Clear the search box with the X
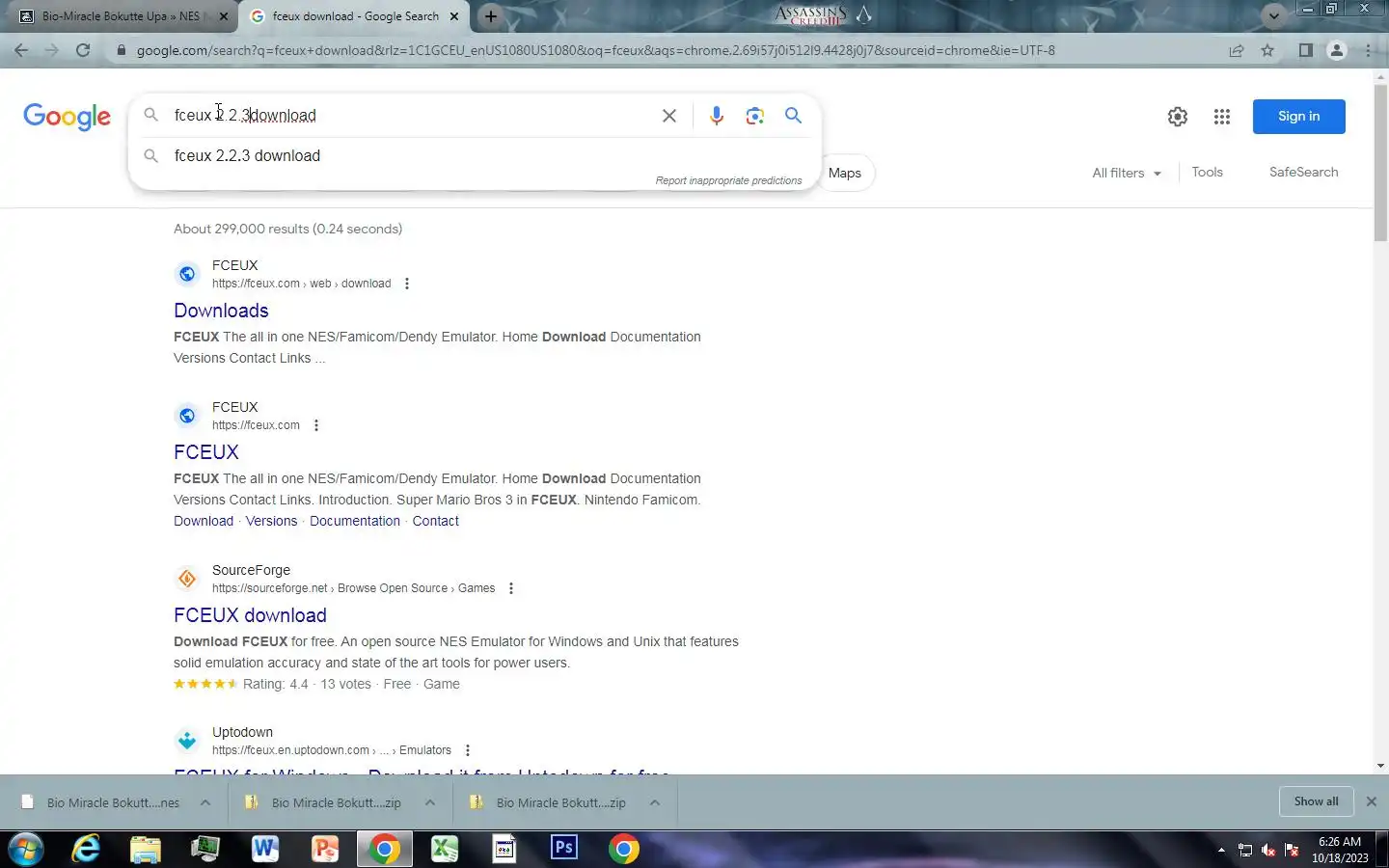The image size is (1389, 868). click(668, 116)
